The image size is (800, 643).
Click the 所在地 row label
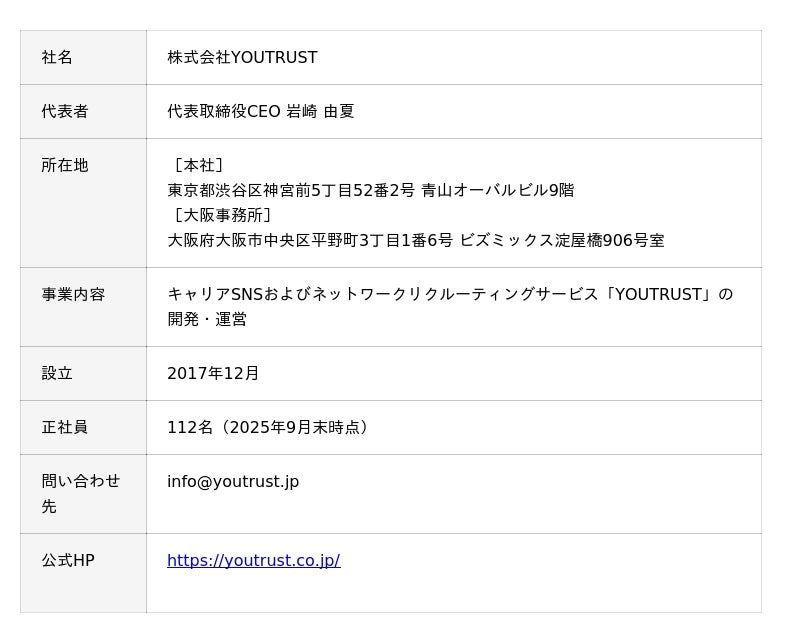pyautogui.click(x=65, y=165)
